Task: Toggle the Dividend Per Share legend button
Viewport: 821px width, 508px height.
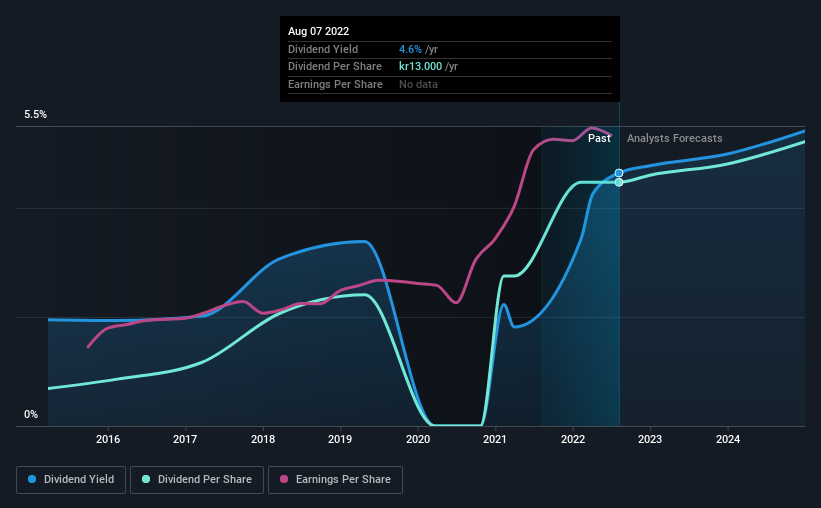Action: 197,480
